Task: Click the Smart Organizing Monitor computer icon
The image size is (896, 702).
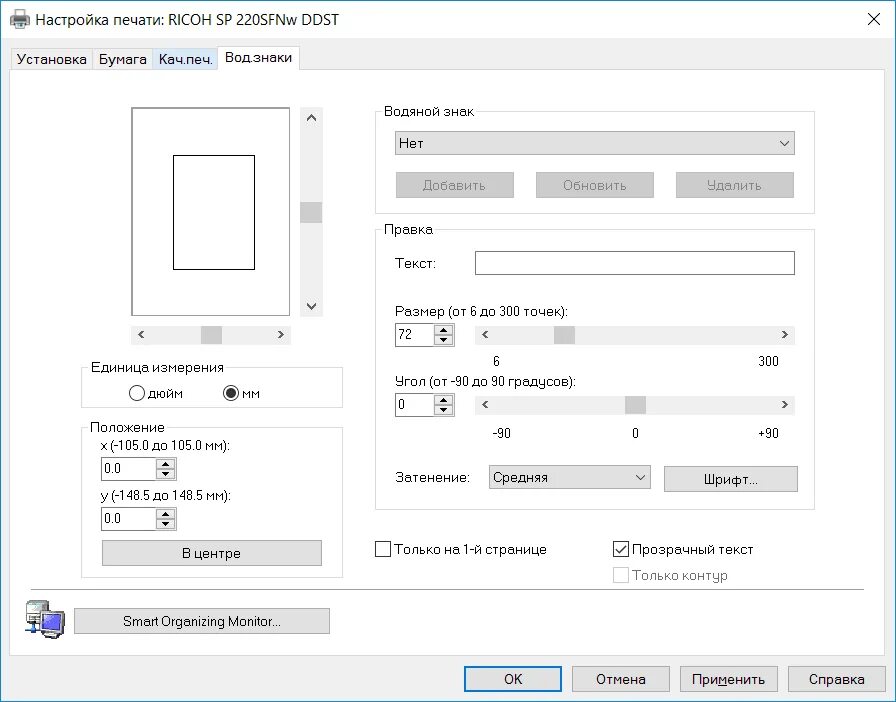Action: pyautogui.click(x=45, y=620)
